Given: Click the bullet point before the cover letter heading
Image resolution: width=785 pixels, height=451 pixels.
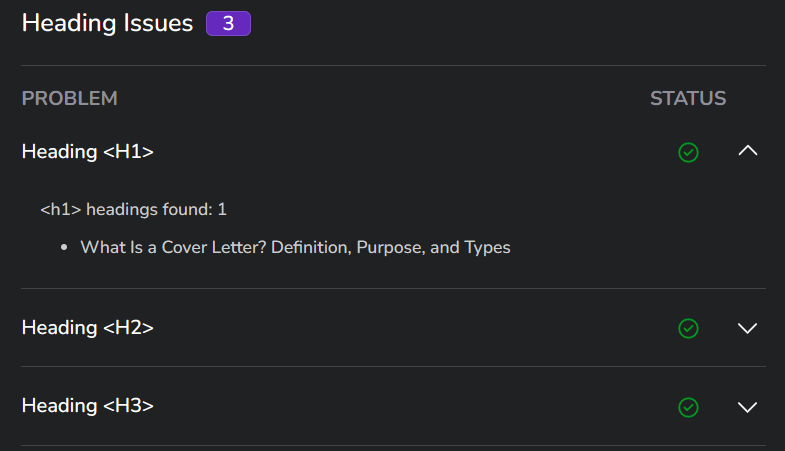Looking at the screenshot, I should 64,247.
